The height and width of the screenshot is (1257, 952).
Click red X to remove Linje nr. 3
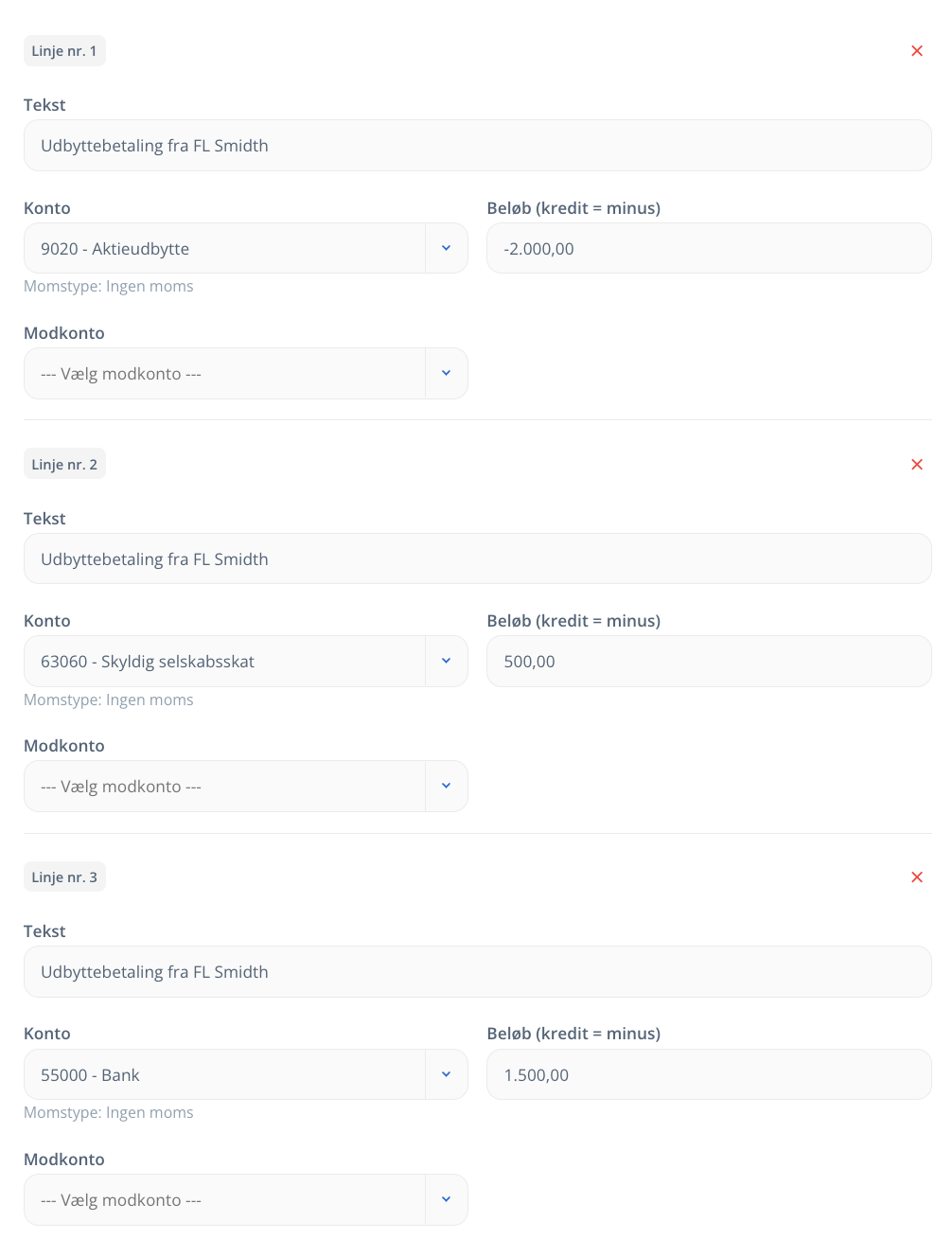coord(916,877)
